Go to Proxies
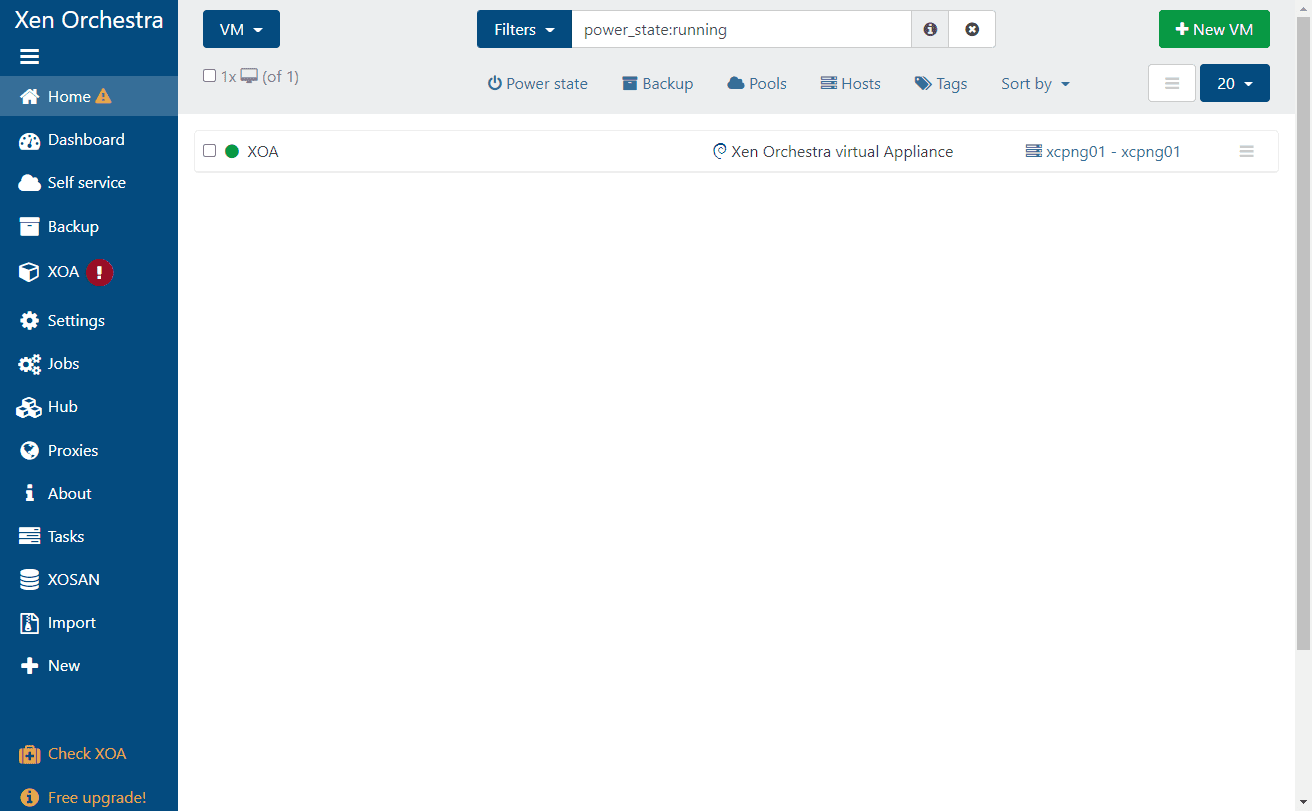This screenshot has width=1312, height=811. 89,451
